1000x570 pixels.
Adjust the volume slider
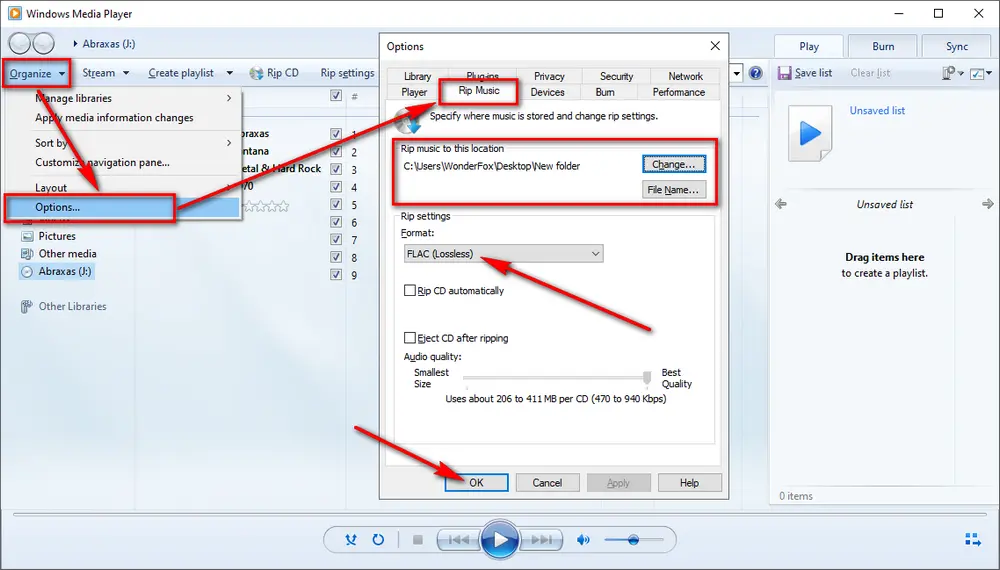coord(633,540)
